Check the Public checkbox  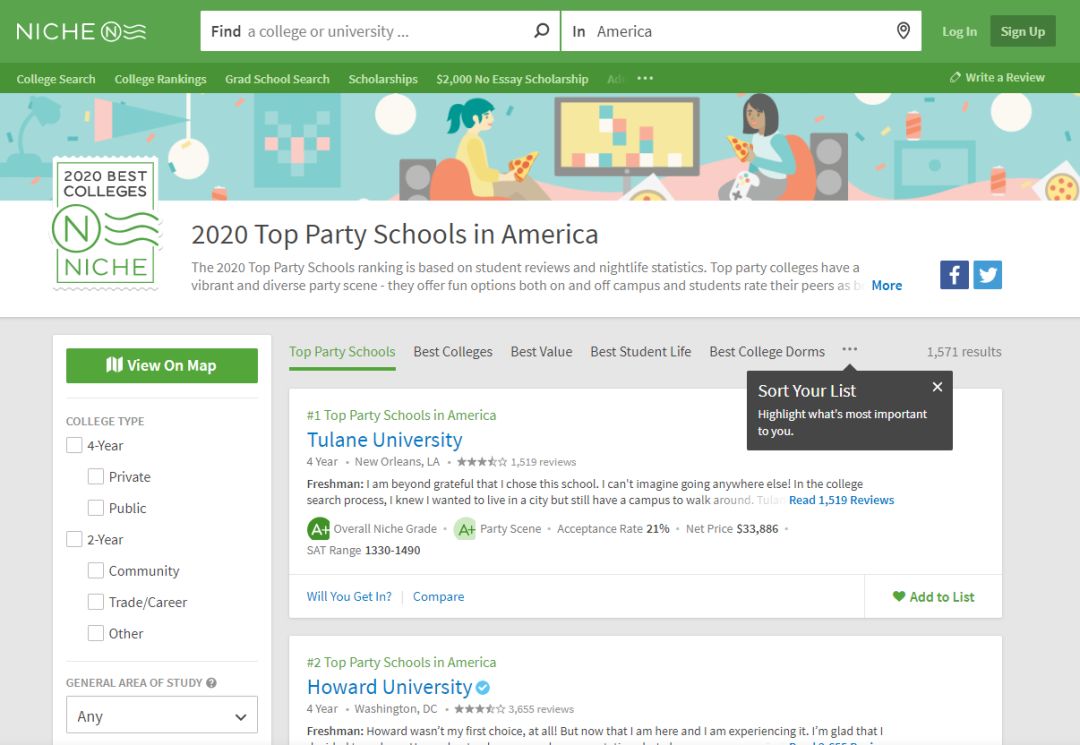pos(96,508)
